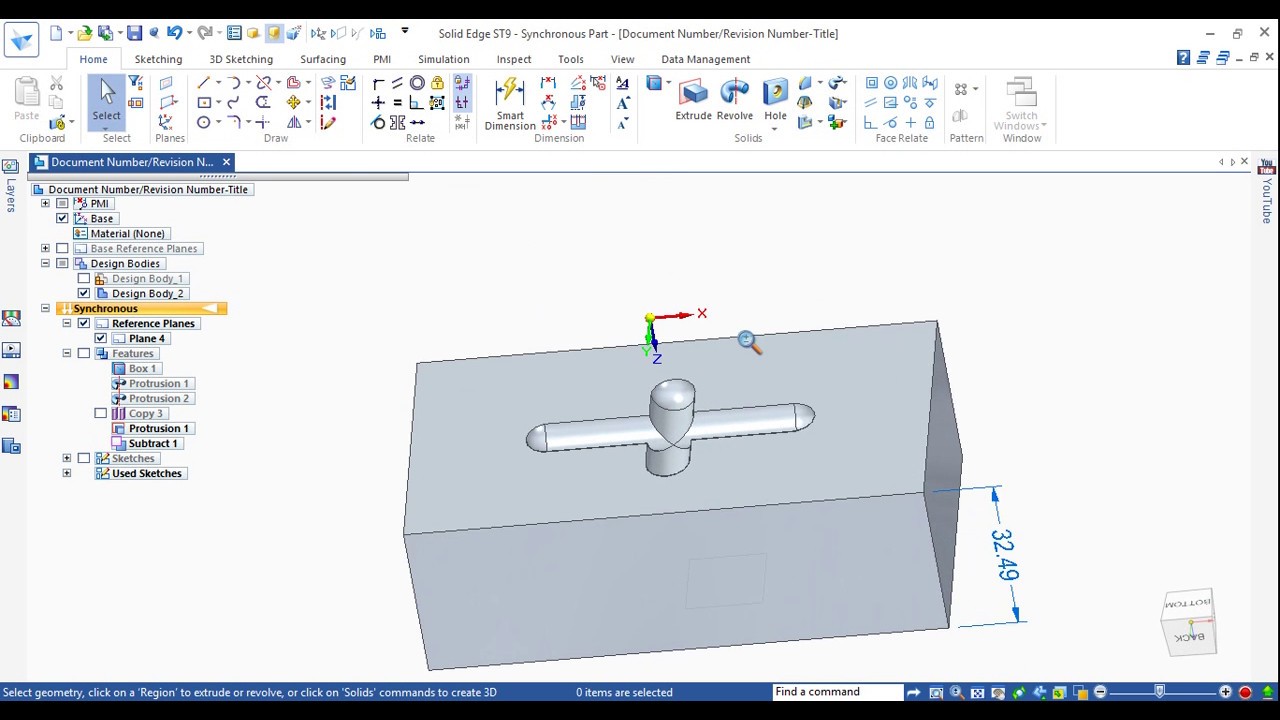
Task: Expand the PMI tree node
Action: point(45,203)
